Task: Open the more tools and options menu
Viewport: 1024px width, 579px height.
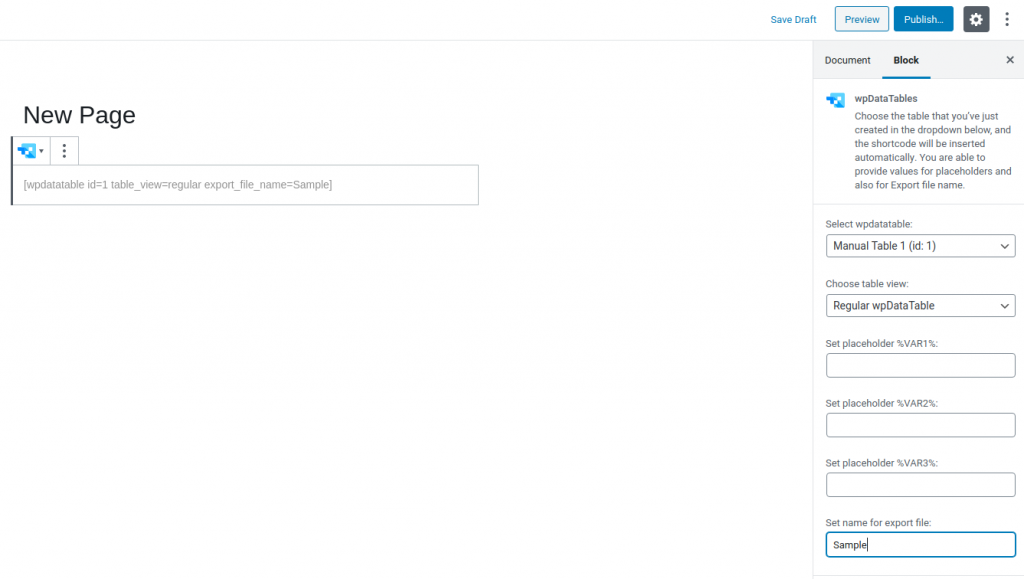Action: tap(1007, 19)
